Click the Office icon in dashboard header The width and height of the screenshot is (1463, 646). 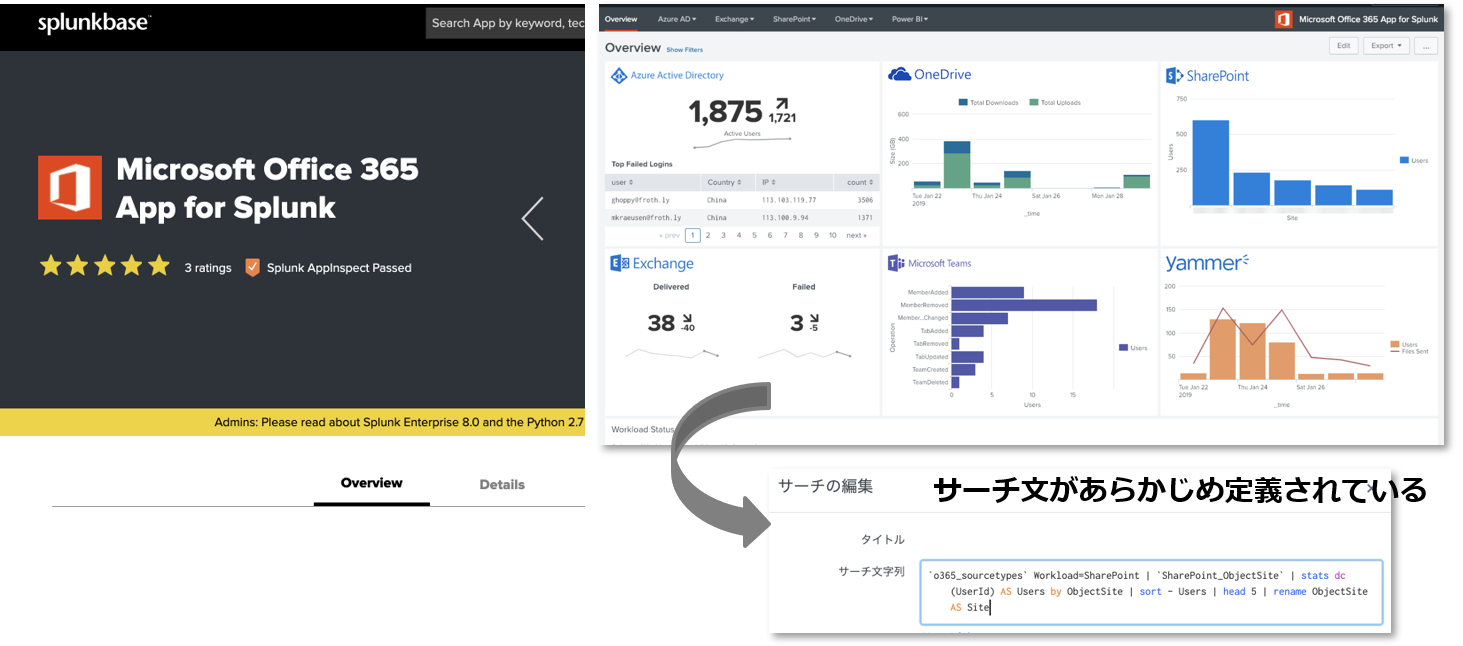[x=1283, y=19]
